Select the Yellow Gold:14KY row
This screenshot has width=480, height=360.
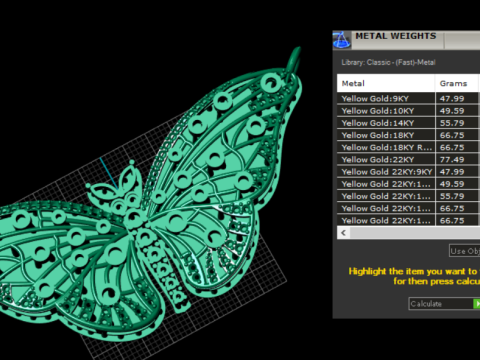tap(408, 123)
